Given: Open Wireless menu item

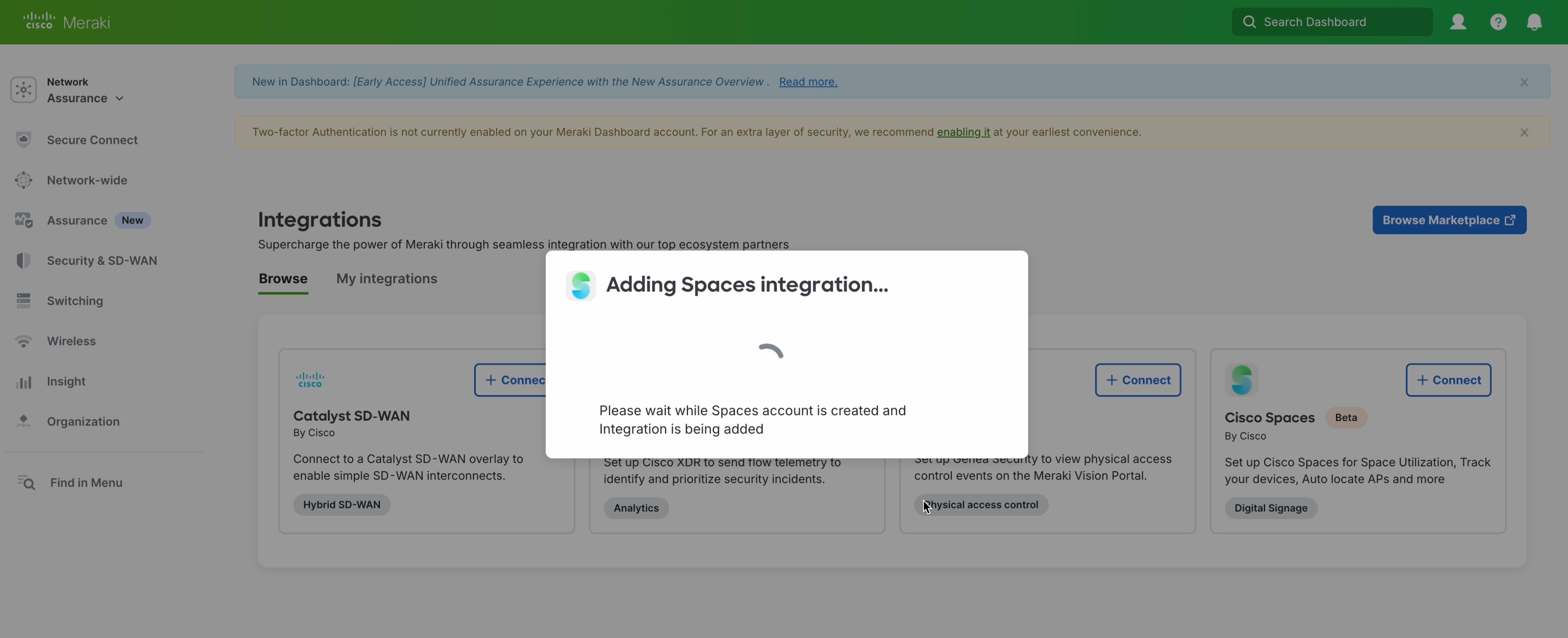Looking at the screenshot, I should click(x=71, y=341).
